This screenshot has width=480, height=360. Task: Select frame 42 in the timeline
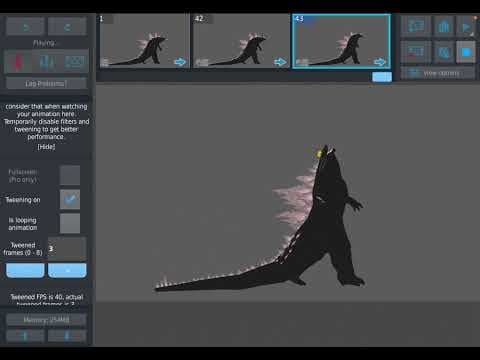[241, 41]
